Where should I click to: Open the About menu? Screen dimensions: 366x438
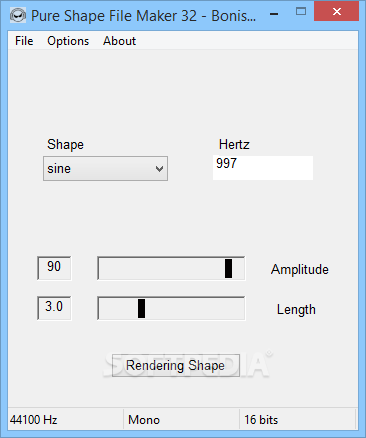[119, 41]
